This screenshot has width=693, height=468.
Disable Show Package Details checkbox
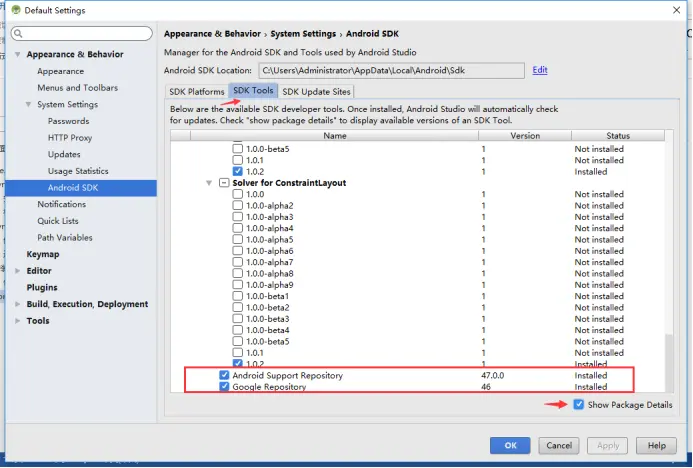click(x=579, y=404)
